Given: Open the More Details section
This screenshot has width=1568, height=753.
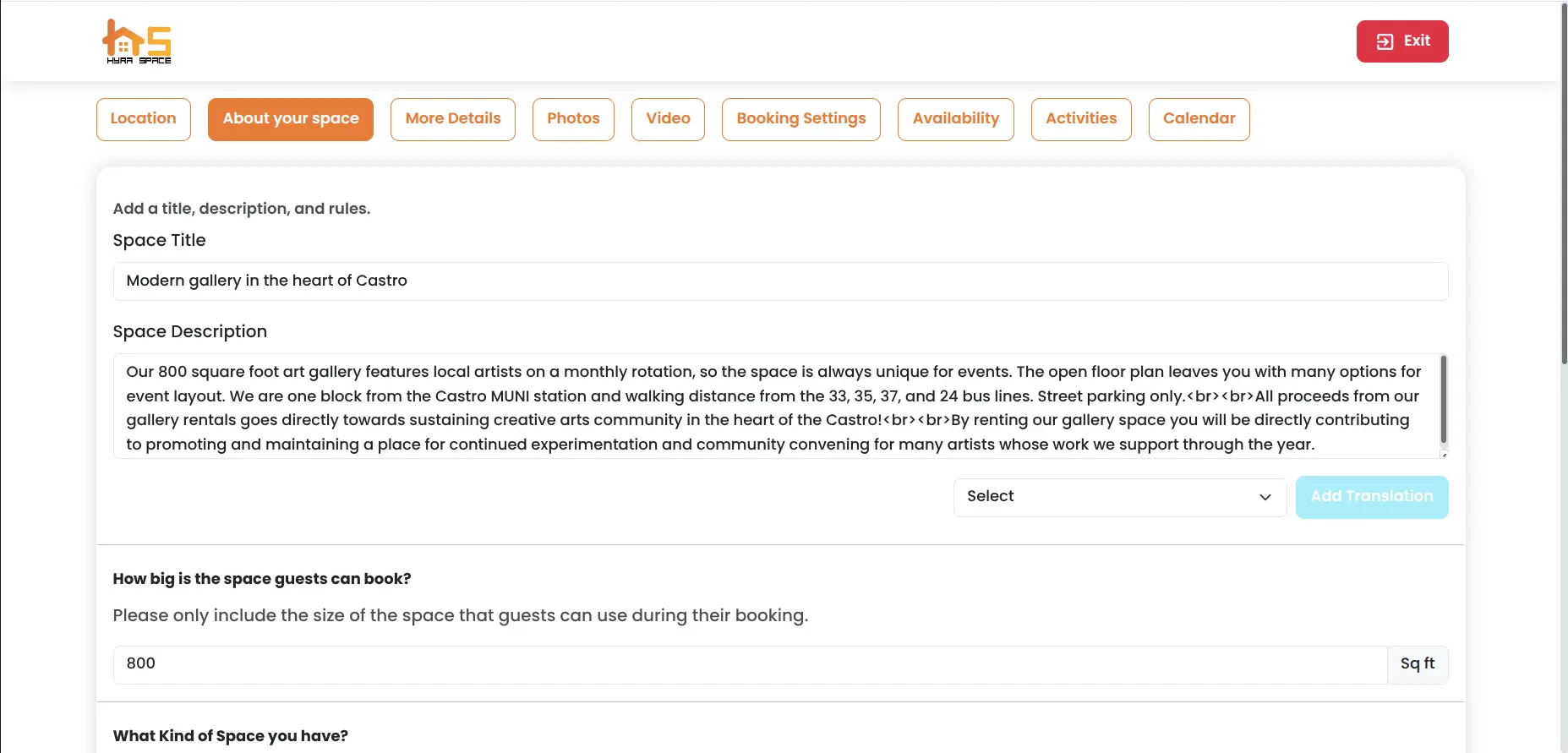Looking at the screenshot, I should coord(453,118).
